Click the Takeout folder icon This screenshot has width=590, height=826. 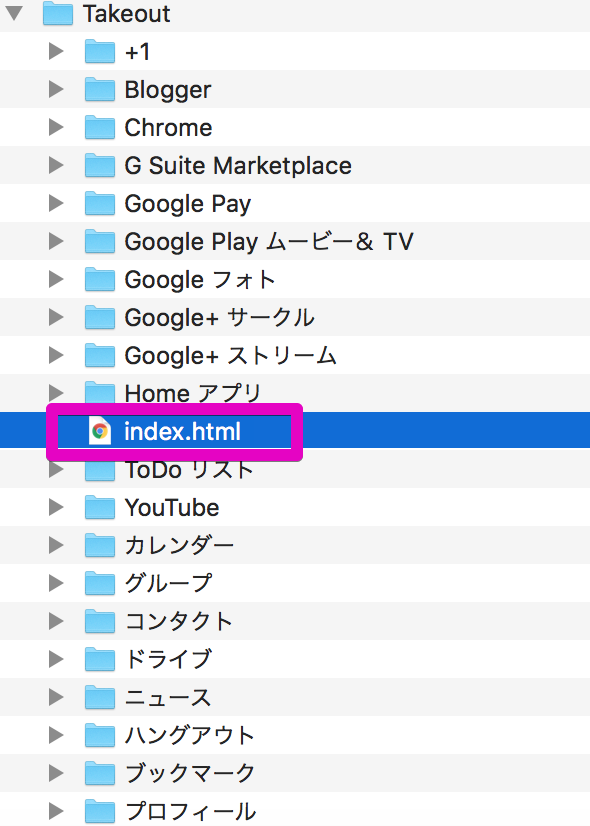(57, 14)
